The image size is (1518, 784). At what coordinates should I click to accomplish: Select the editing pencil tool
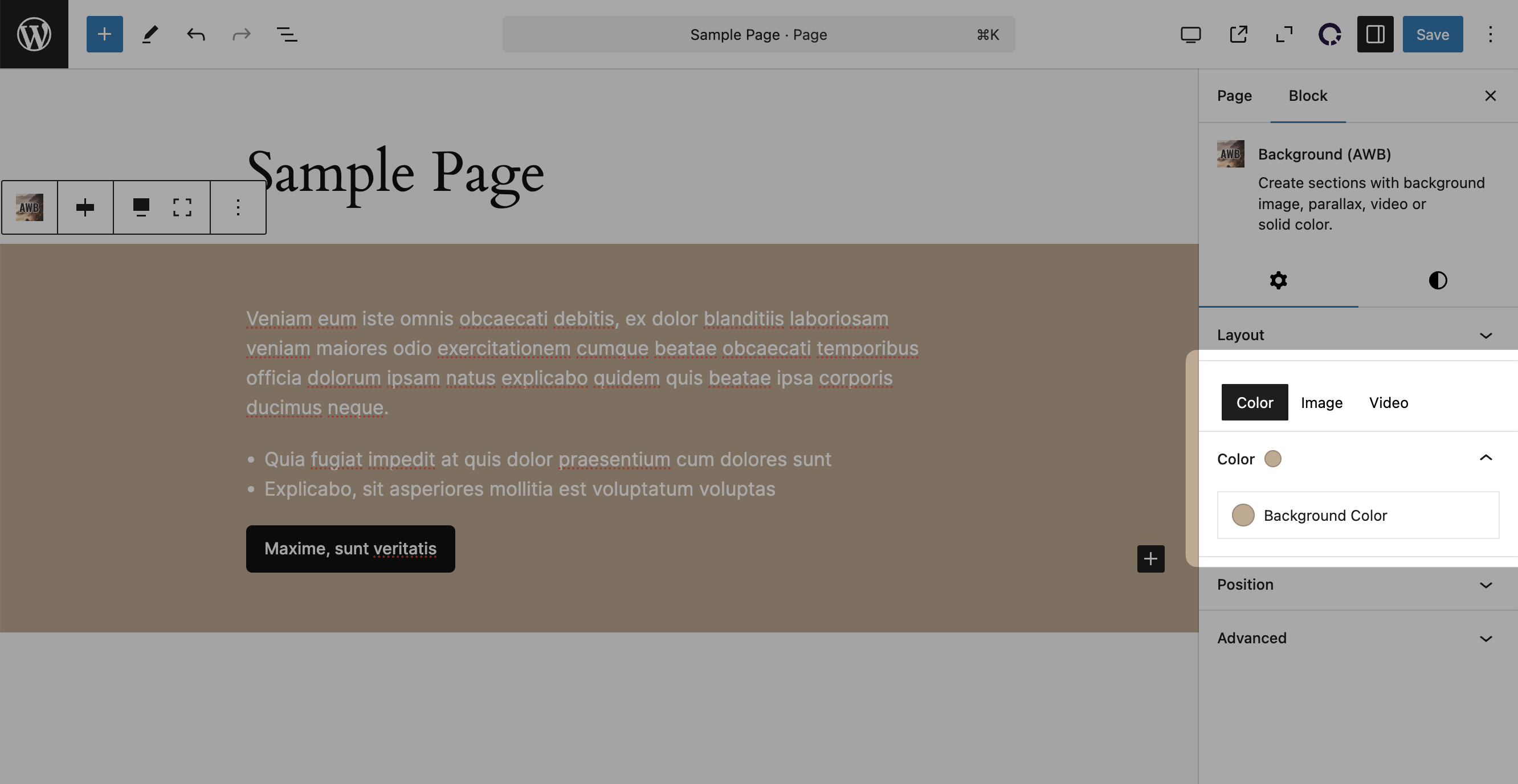150,34
